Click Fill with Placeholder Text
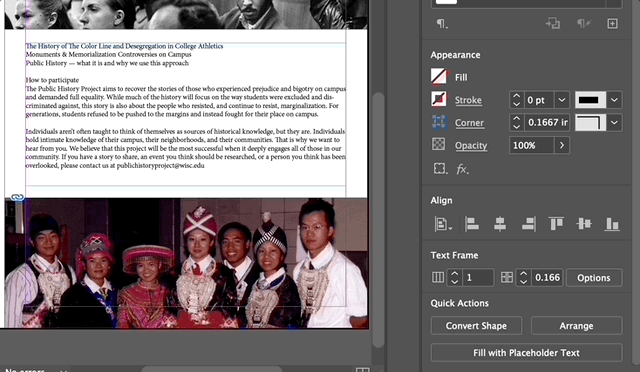Viewport: 640px width, 372px height. pyautogui.click(x=527, y=353)
